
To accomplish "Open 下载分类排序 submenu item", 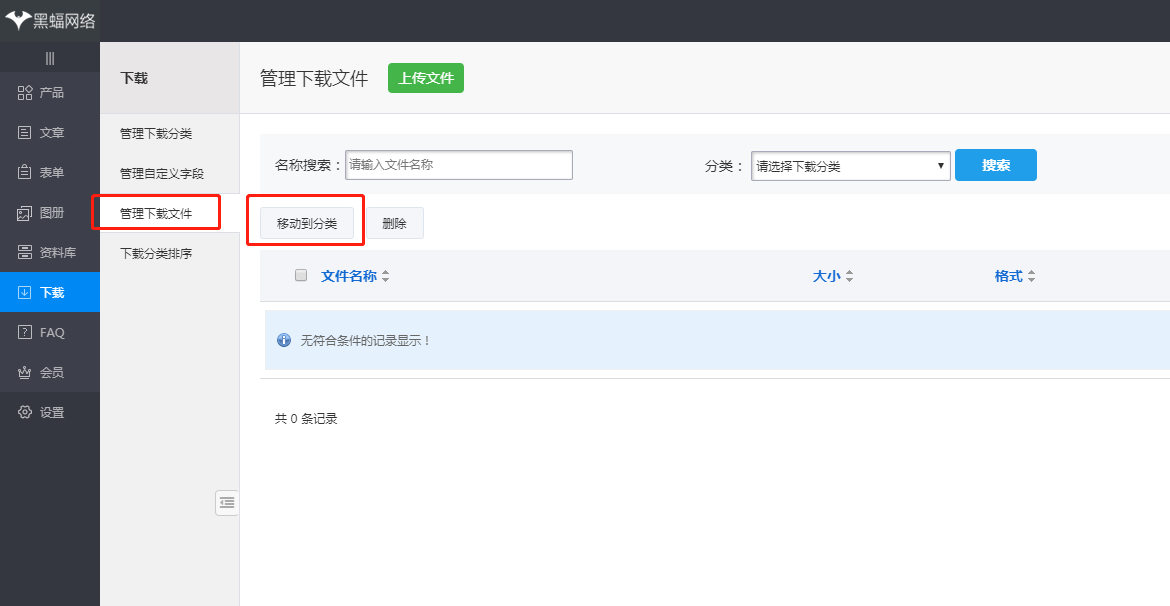I will tap(156, 254).
